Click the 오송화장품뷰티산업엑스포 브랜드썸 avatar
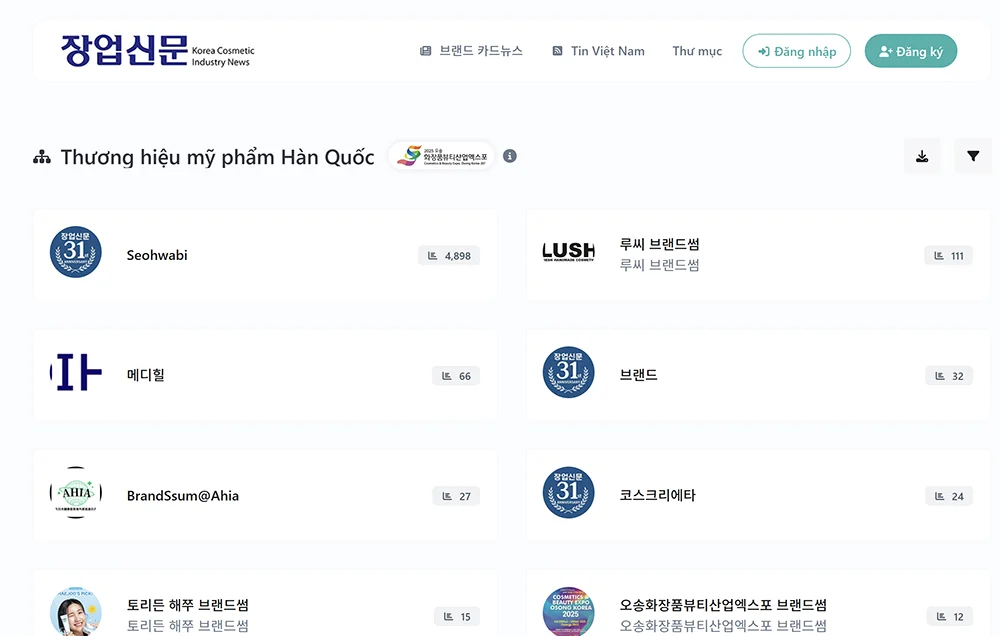 click(x=568, y=611)
